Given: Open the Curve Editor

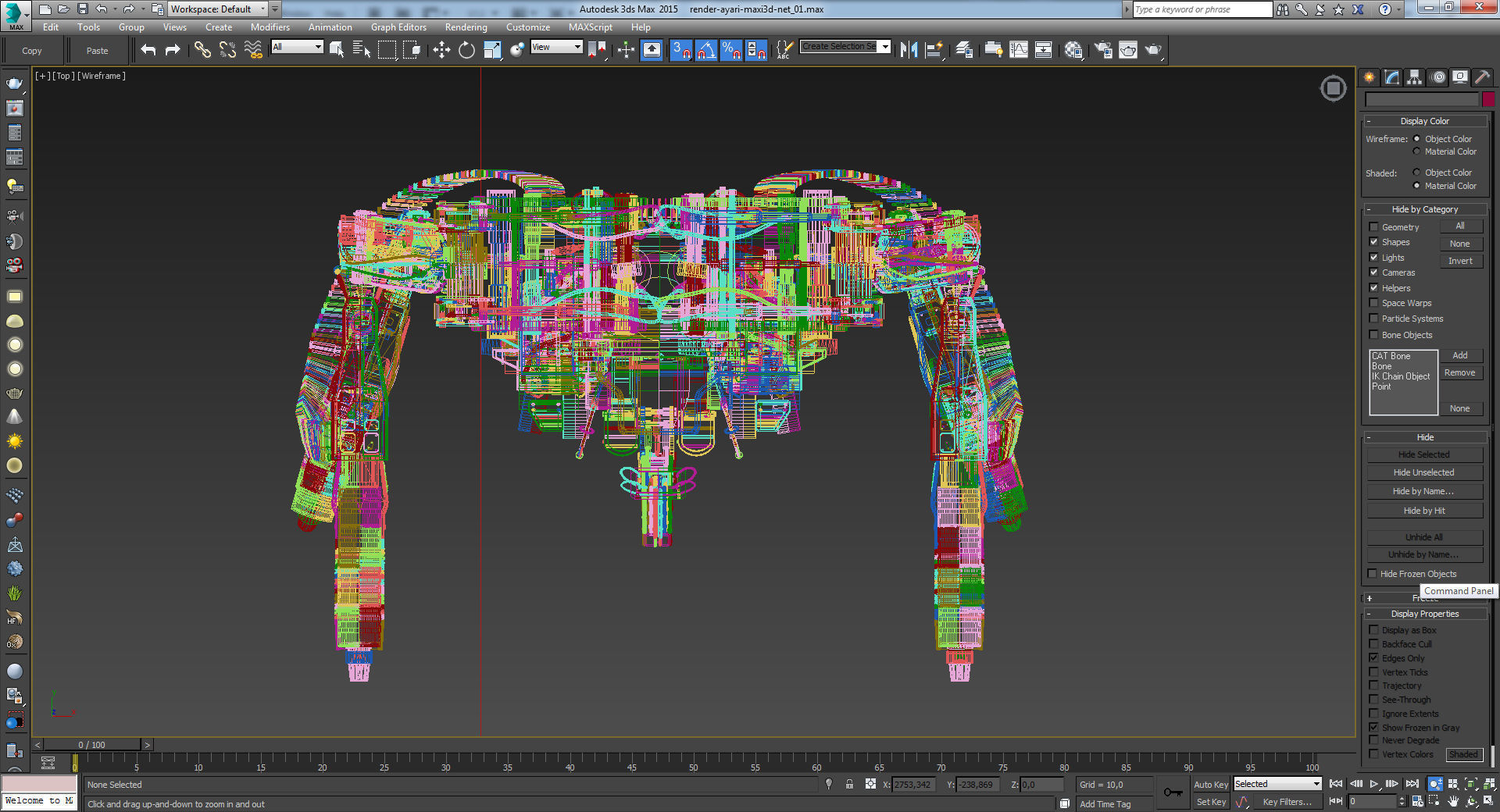Looking at the screenshot, I should tap(1019, 50).
